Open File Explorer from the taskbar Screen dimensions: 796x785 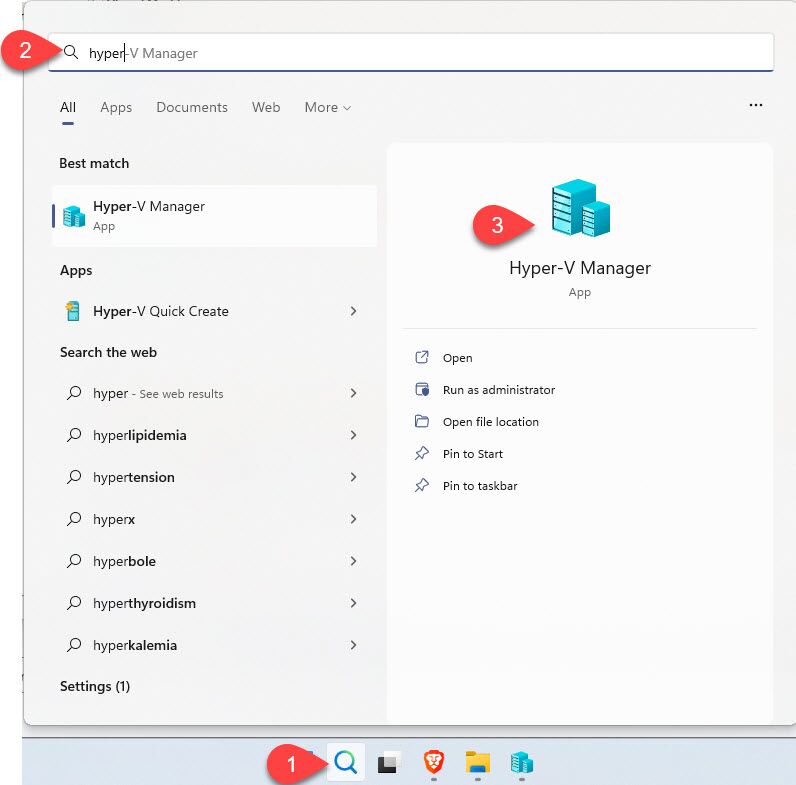[x=478, y=763]
